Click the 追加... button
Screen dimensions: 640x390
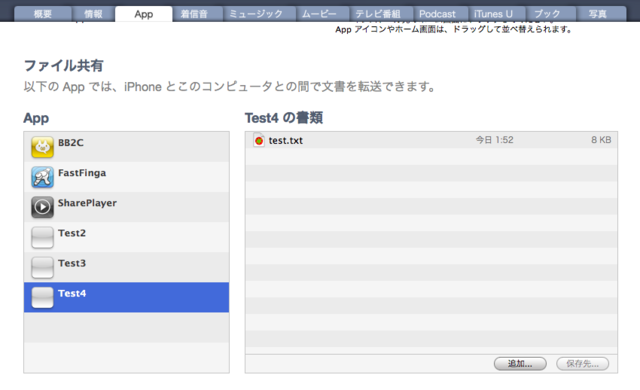click(x=520, y=363)
